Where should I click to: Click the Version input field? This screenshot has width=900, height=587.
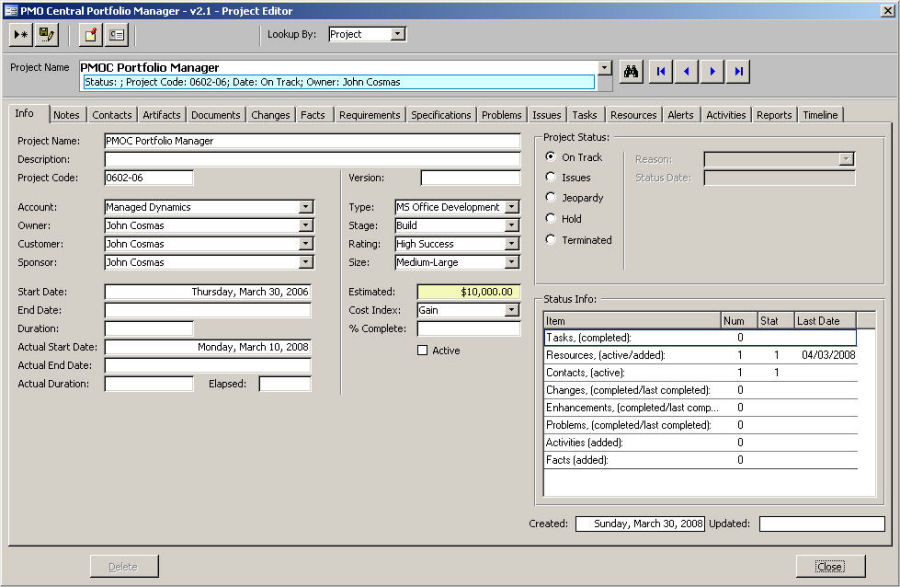point(470,177)
